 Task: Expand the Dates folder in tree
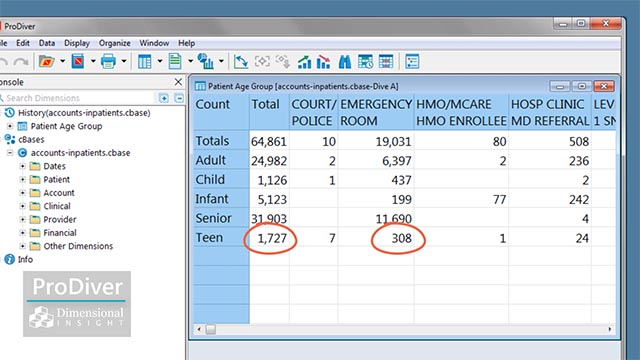[22, 166]
